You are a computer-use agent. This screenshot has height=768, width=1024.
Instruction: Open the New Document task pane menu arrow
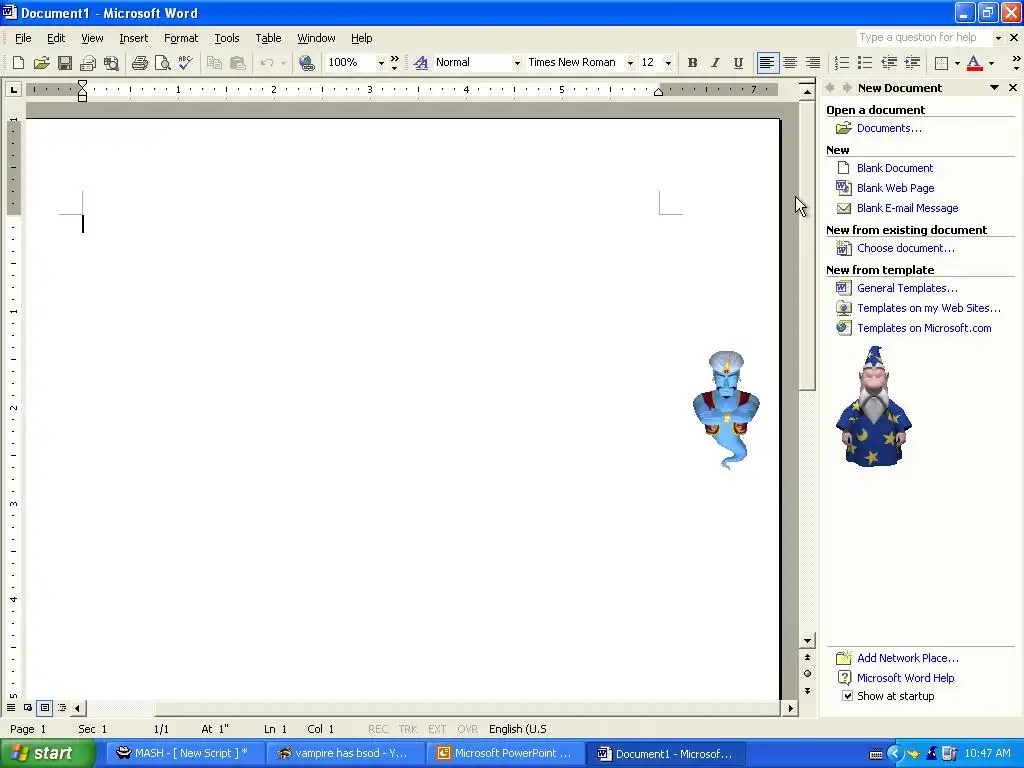(x=995, y=88)
